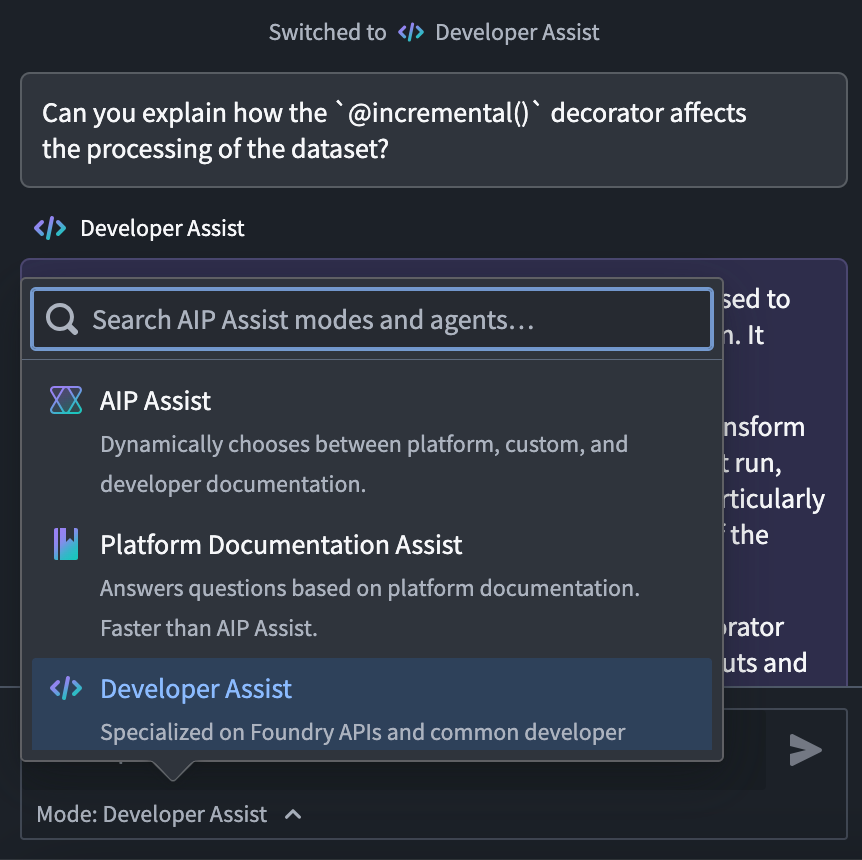Image resolution: width=862 pixels, height=860 pixels.
Task: Select the Developer Assist mode option
Action: [x=372, y=704]
